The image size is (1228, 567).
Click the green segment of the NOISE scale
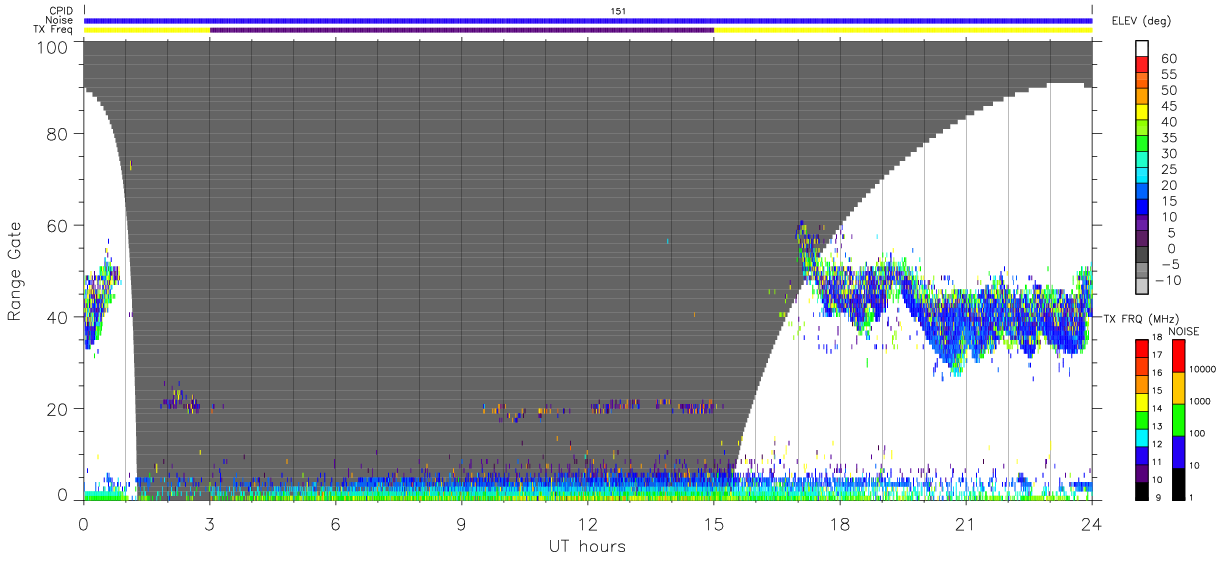pyautogui.click(x=1178, y=418)
